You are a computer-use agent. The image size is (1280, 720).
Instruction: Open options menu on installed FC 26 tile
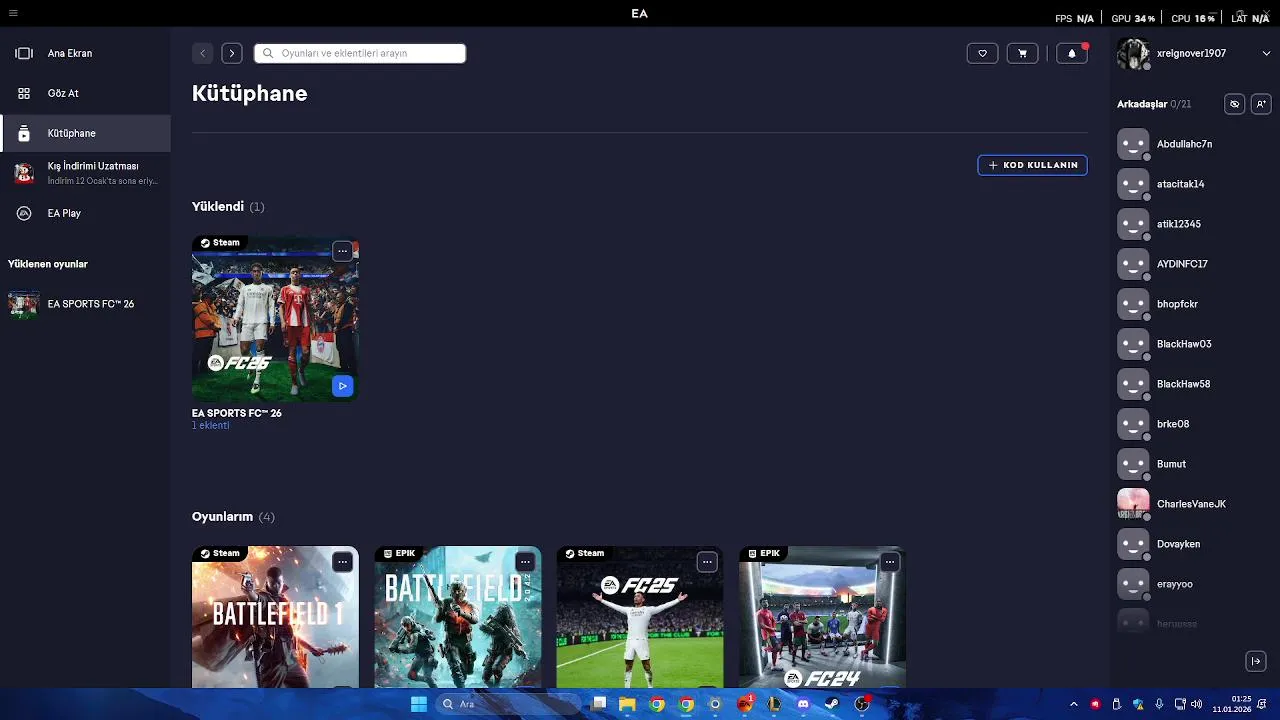tap(342, 251)
